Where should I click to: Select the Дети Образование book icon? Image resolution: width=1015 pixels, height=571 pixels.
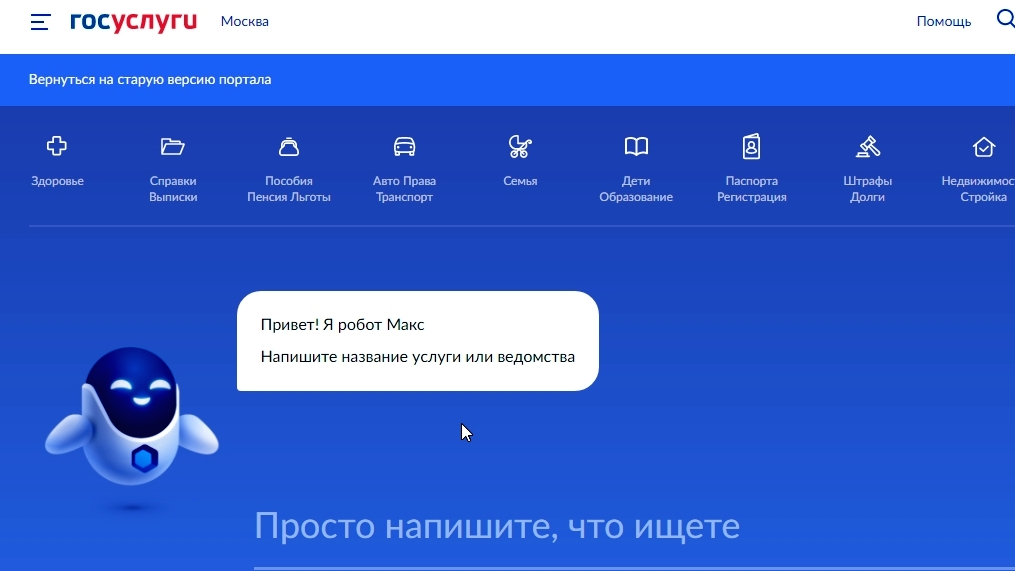pyautogui.click(x=636, y=147)
